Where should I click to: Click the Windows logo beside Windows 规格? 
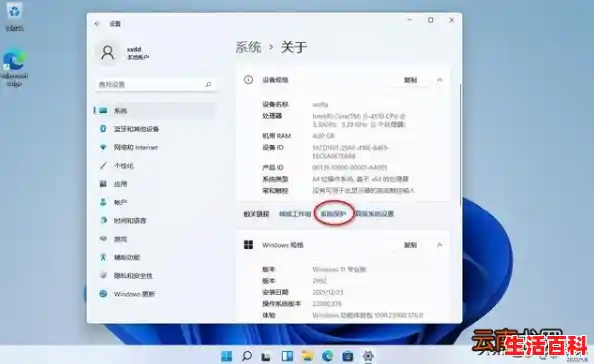(x=249, y=245)
